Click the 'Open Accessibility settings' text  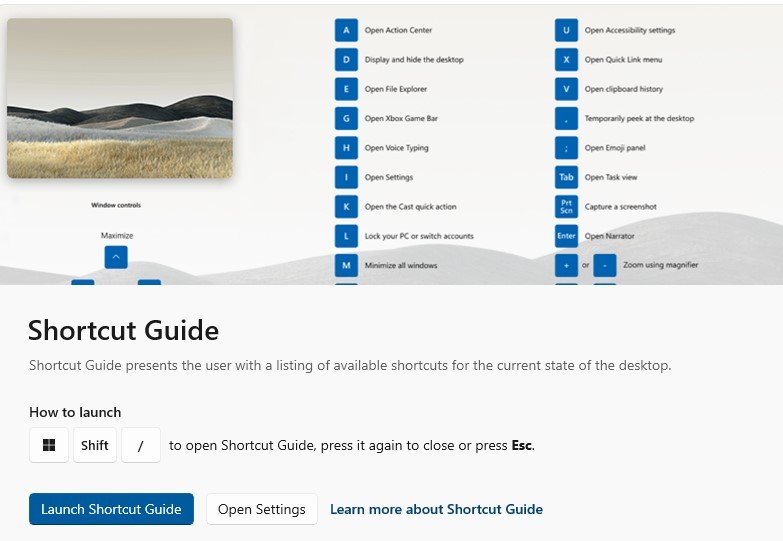pyautogui.click(x=630, y=30)
